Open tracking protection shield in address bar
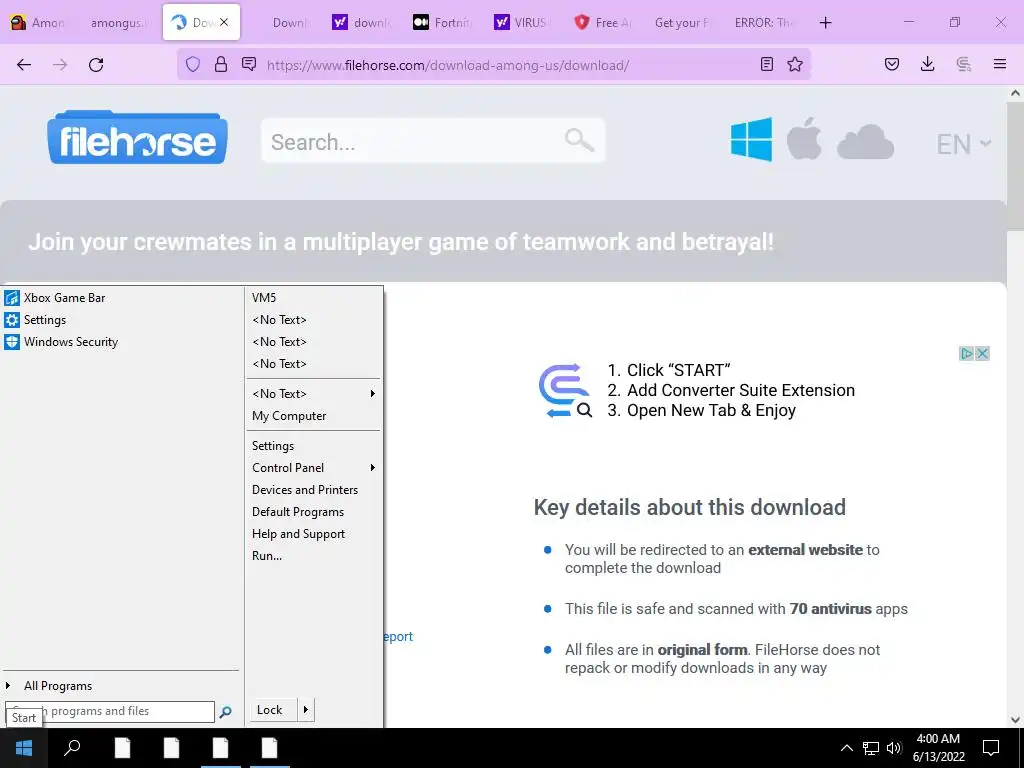Image resolution: width=1024 pixels, height=768 pixels. pos(193,64)
